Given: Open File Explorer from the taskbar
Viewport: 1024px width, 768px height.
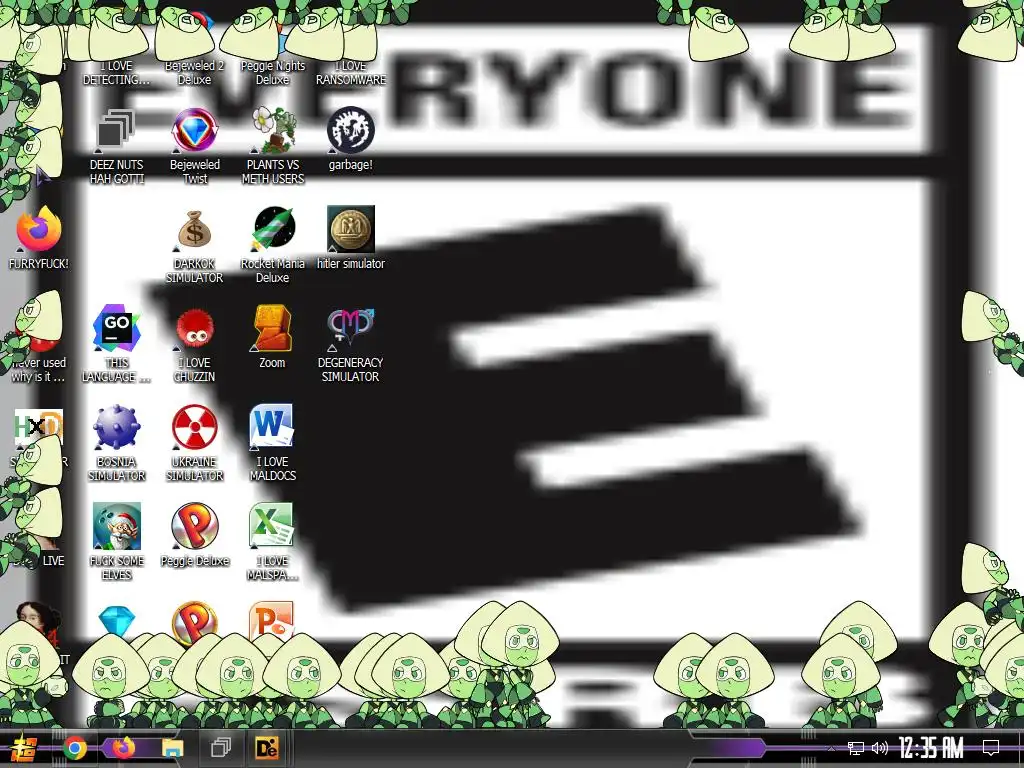Looking at the screenshot, I should (172, 748).
